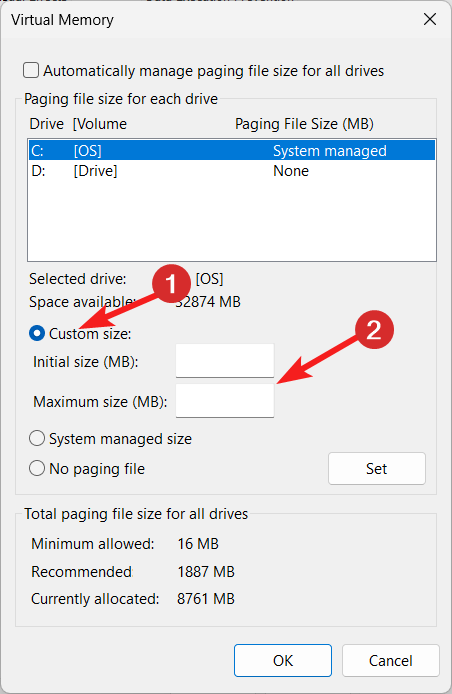Click the Paging File Size (MB) header
The width and height of the screenshot is (452, 694).
coord(304,124)
